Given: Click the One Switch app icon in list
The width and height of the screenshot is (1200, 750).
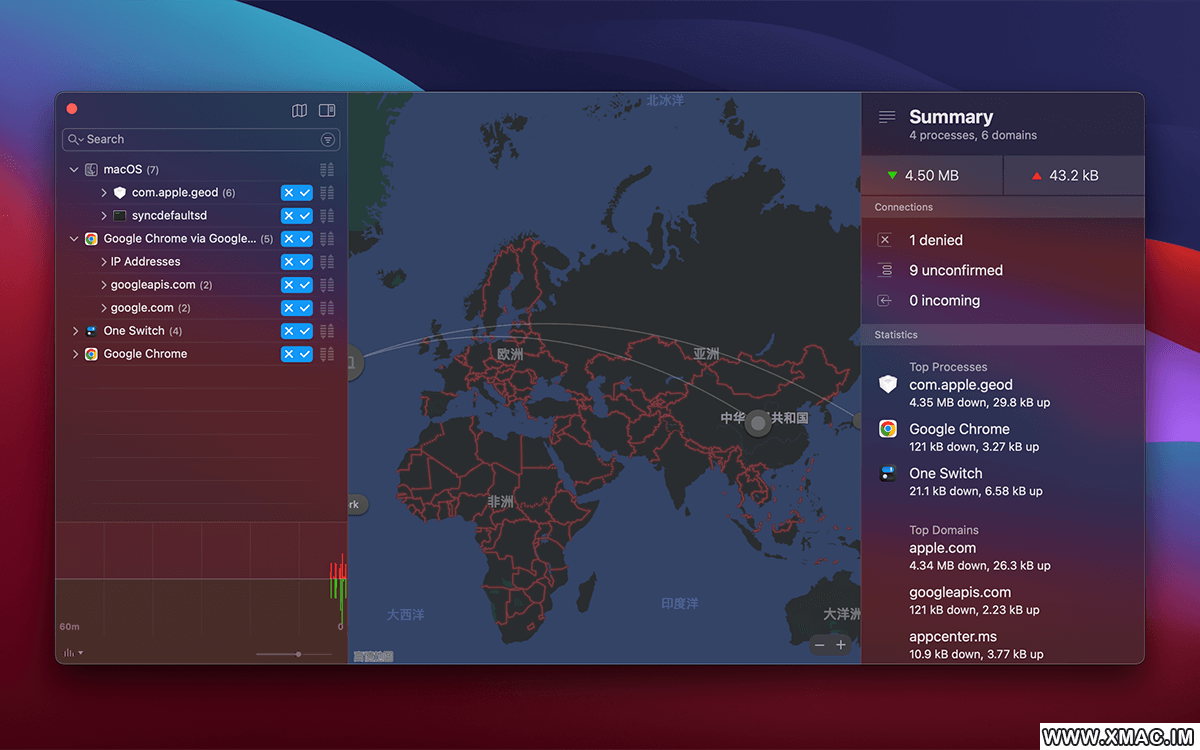Looking at the screenshot, I should point(91,331).
